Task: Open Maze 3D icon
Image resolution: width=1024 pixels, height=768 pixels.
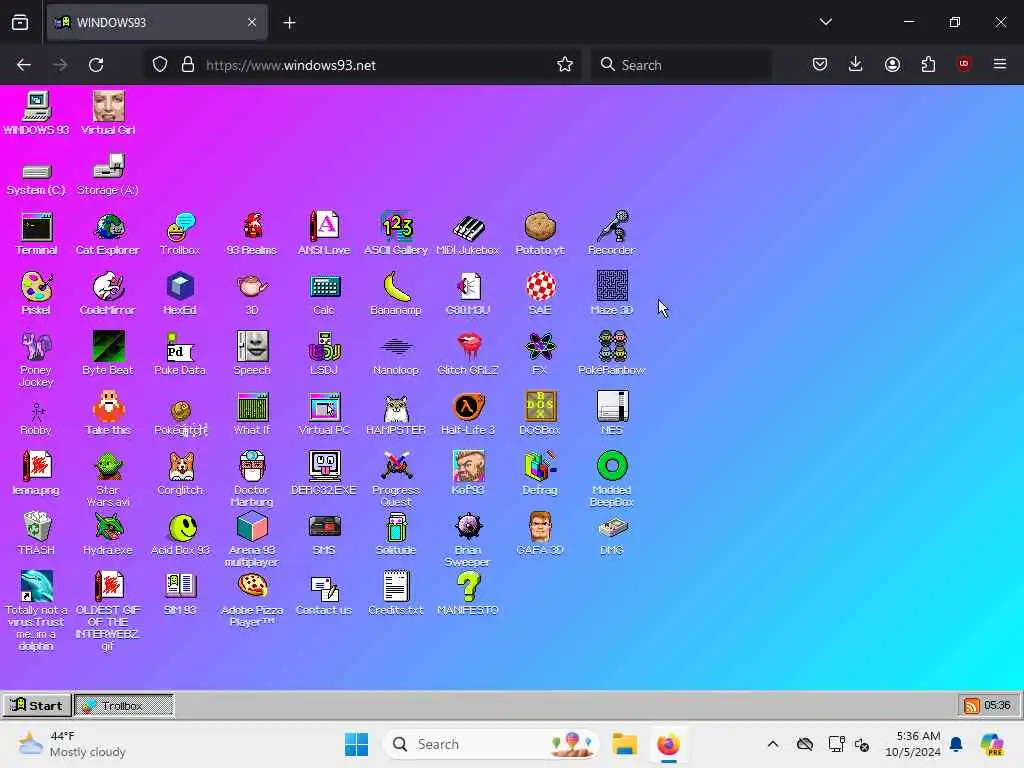Action: 612,293
